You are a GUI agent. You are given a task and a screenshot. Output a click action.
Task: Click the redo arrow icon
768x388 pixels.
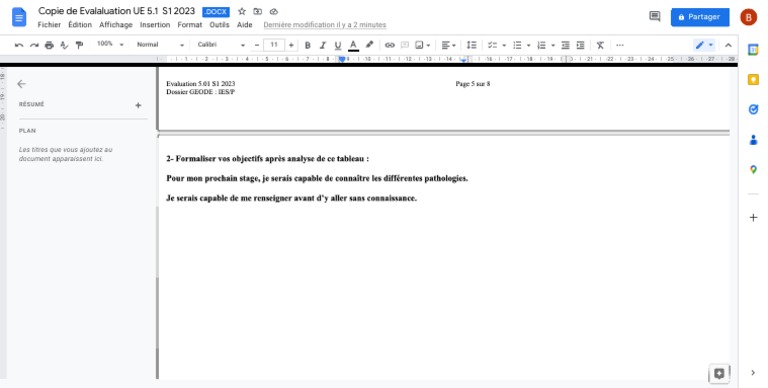coord(34,45)
